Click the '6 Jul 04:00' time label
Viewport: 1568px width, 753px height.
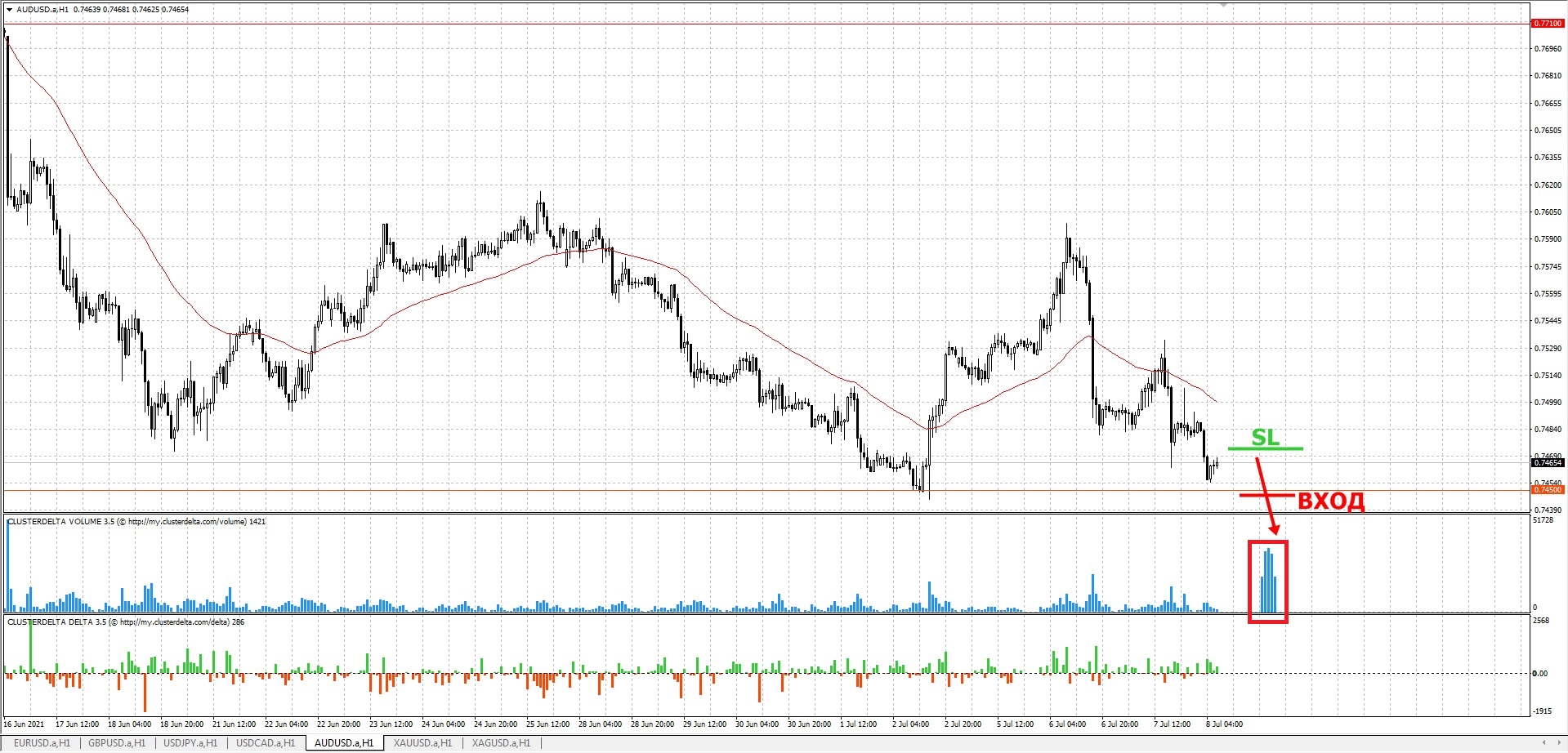point(1067,724)
